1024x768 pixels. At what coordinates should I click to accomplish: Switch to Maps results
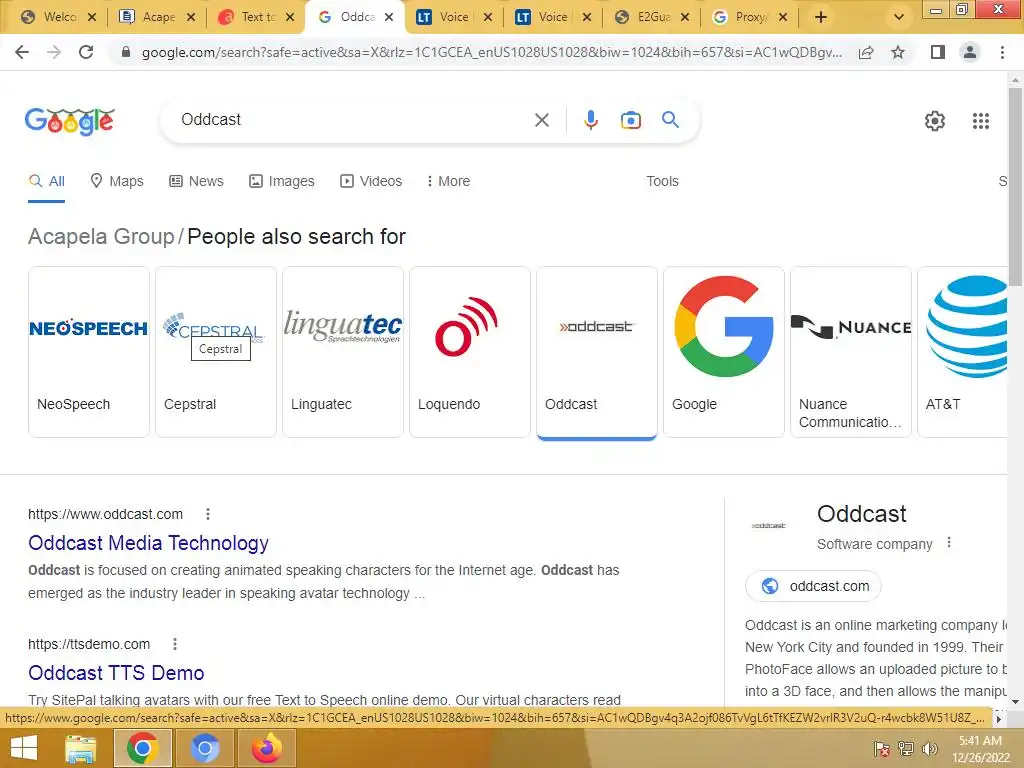tap(116, 181)
